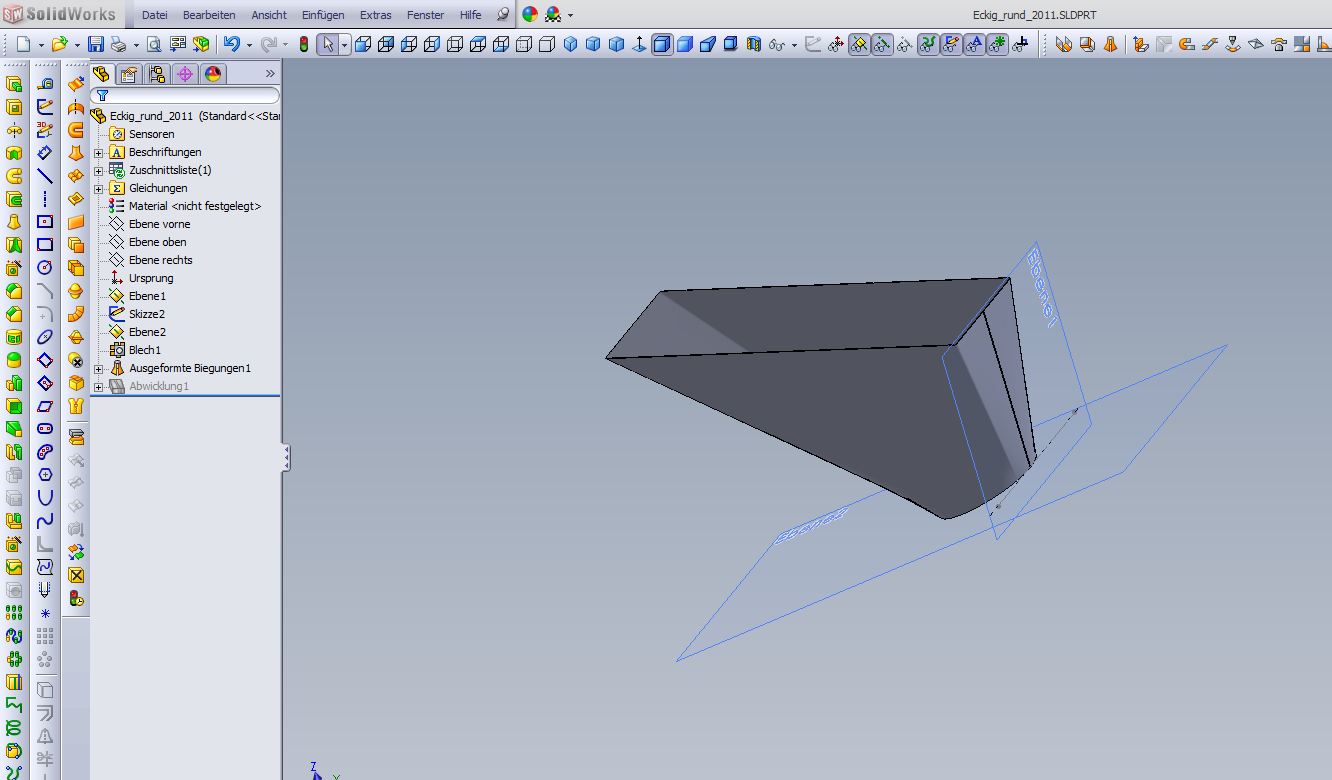This screenshot has height=780, width=1332.
Task: Pick the Circle sketch tool
Action: coord(45,268)
